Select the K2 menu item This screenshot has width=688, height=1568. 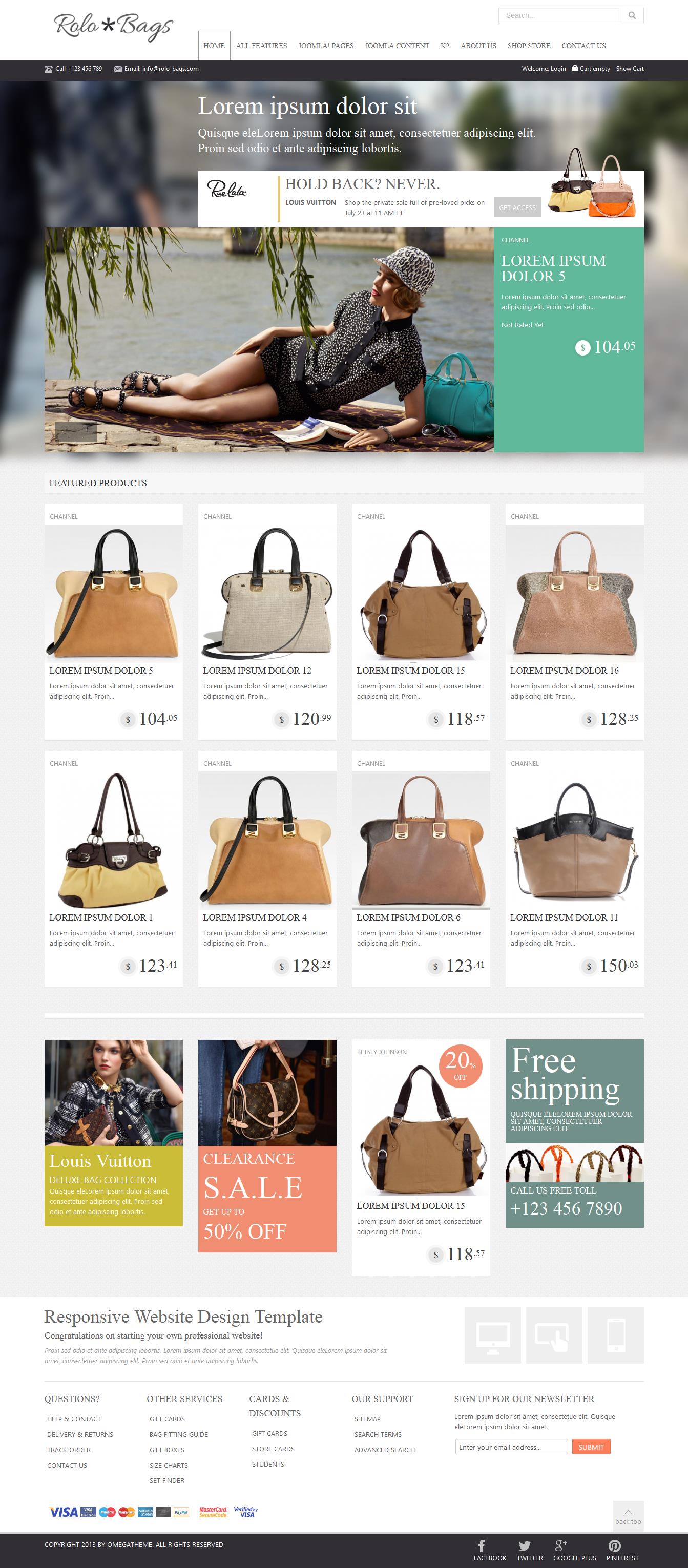(445, 46)
